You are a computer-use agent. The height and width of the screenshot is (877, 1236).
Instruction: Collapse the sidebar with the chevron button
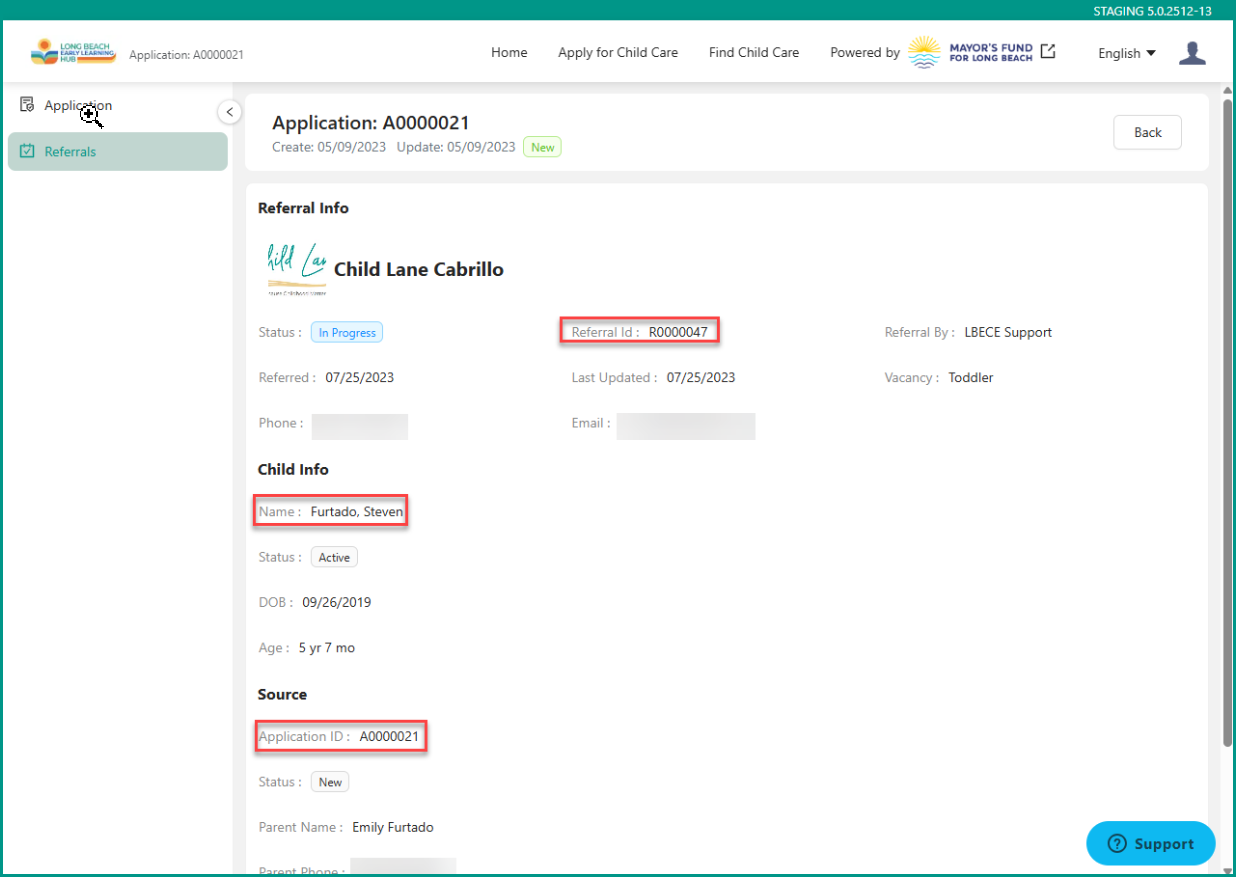(x=230, y=112)
